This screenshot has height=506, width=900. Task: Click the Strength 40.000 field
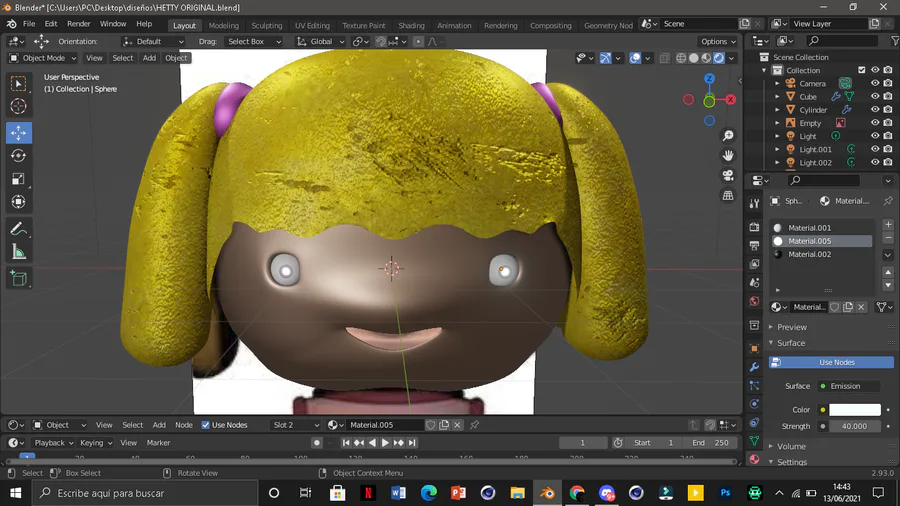click(855, 426)
